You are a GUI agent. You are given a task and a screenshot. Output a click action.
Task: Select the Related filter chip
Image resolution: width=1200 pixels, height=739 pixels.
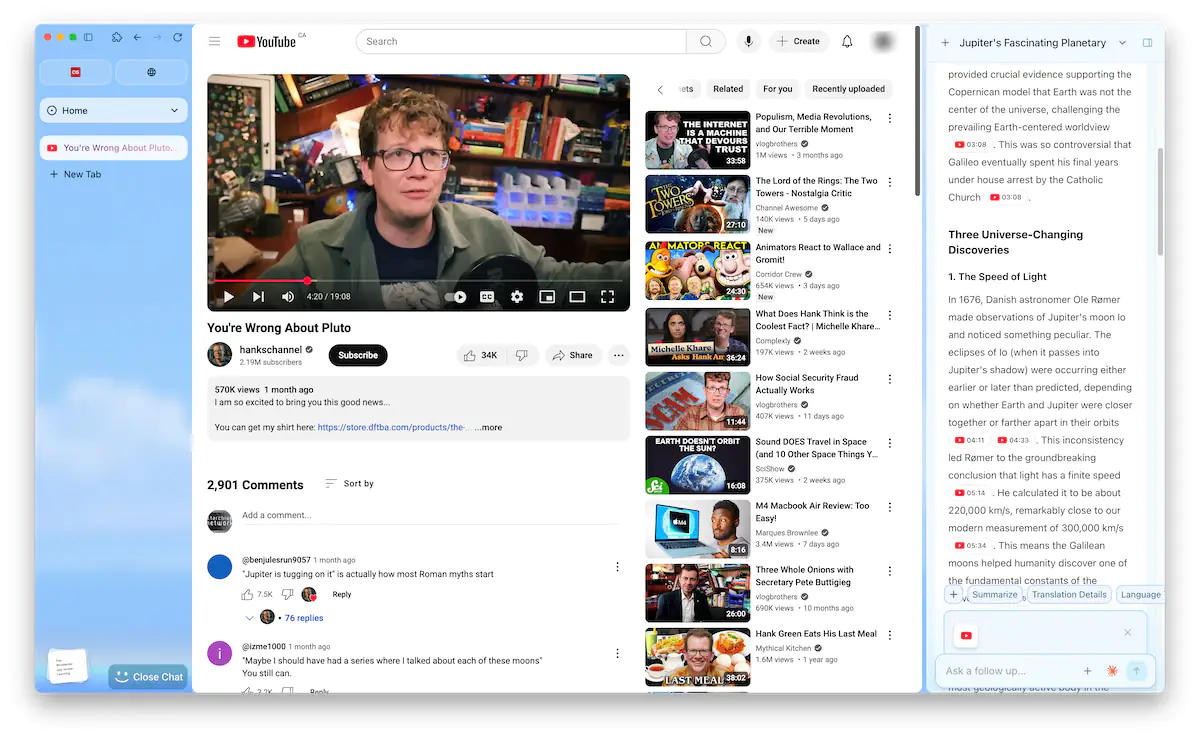728,89
